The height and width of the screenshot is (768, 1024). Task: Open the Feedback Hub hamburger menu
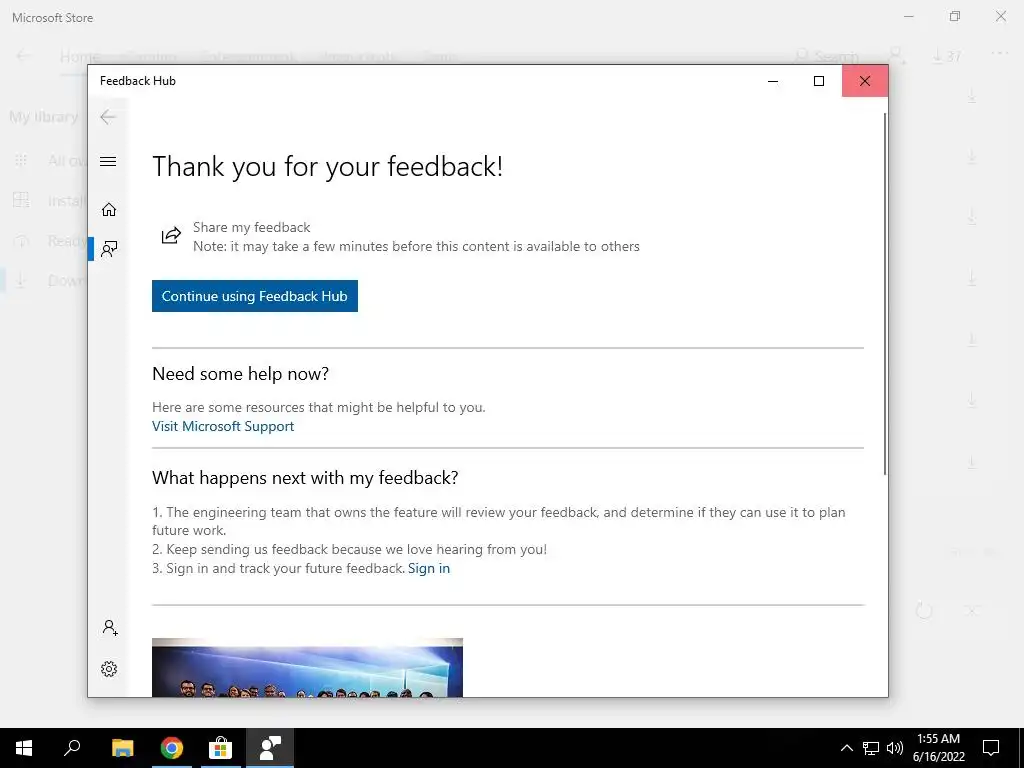(108, 161)
